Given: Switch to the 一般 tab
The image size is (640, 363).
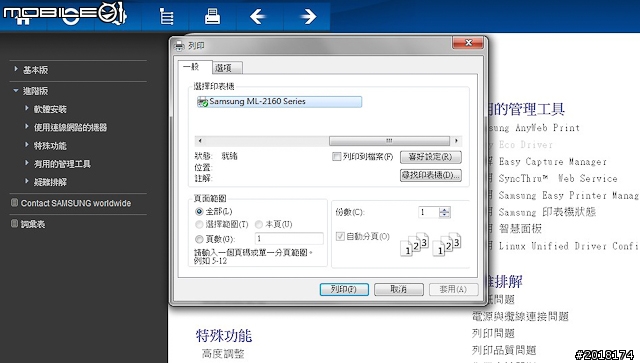Looking at the screenshot, I should coord(195,67).
